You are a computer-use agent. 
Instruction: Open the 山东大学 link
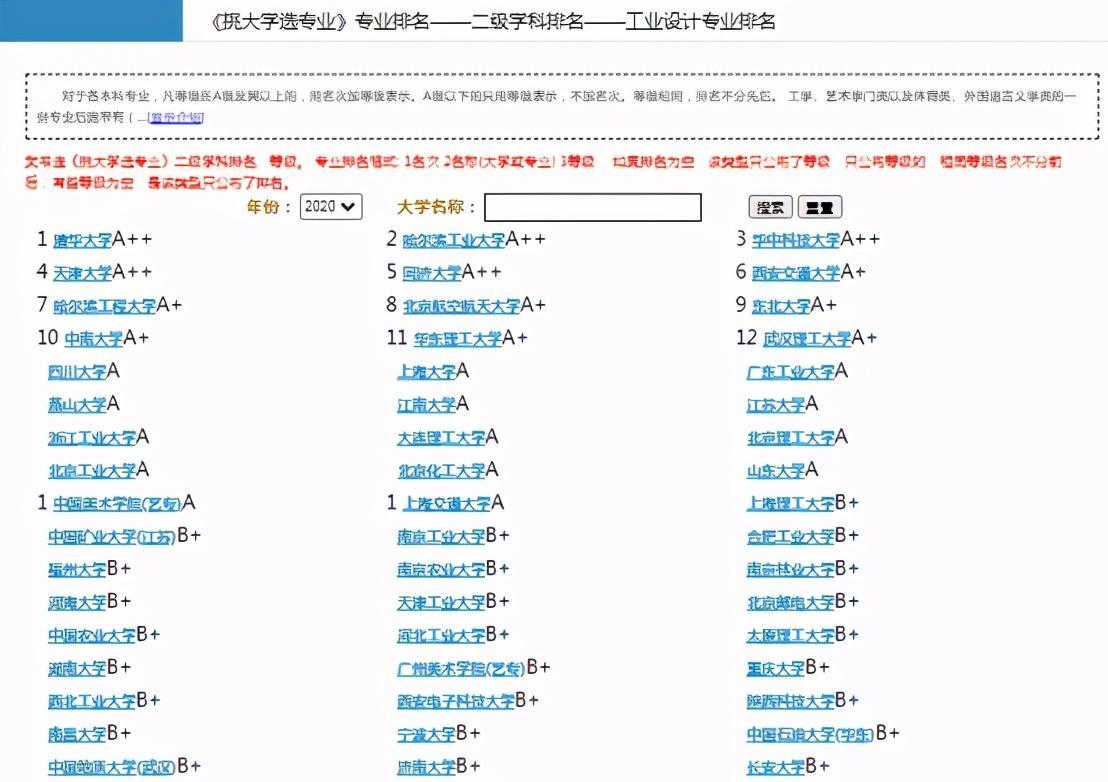pyautogui.click(x=775, y=470)
